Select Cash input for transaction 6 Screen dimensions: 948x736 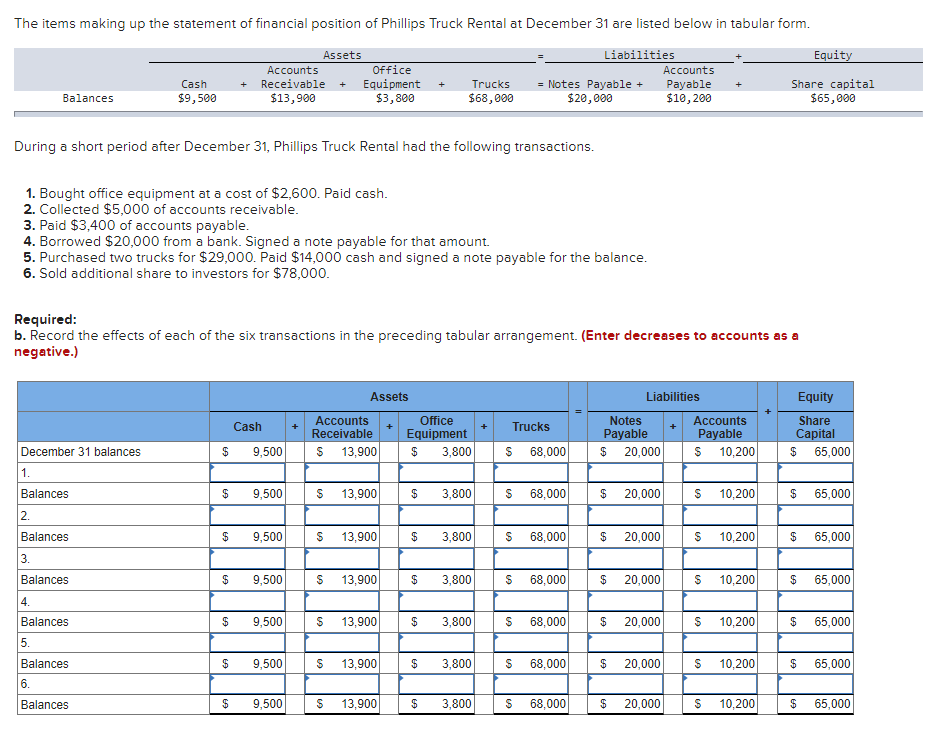247,684
